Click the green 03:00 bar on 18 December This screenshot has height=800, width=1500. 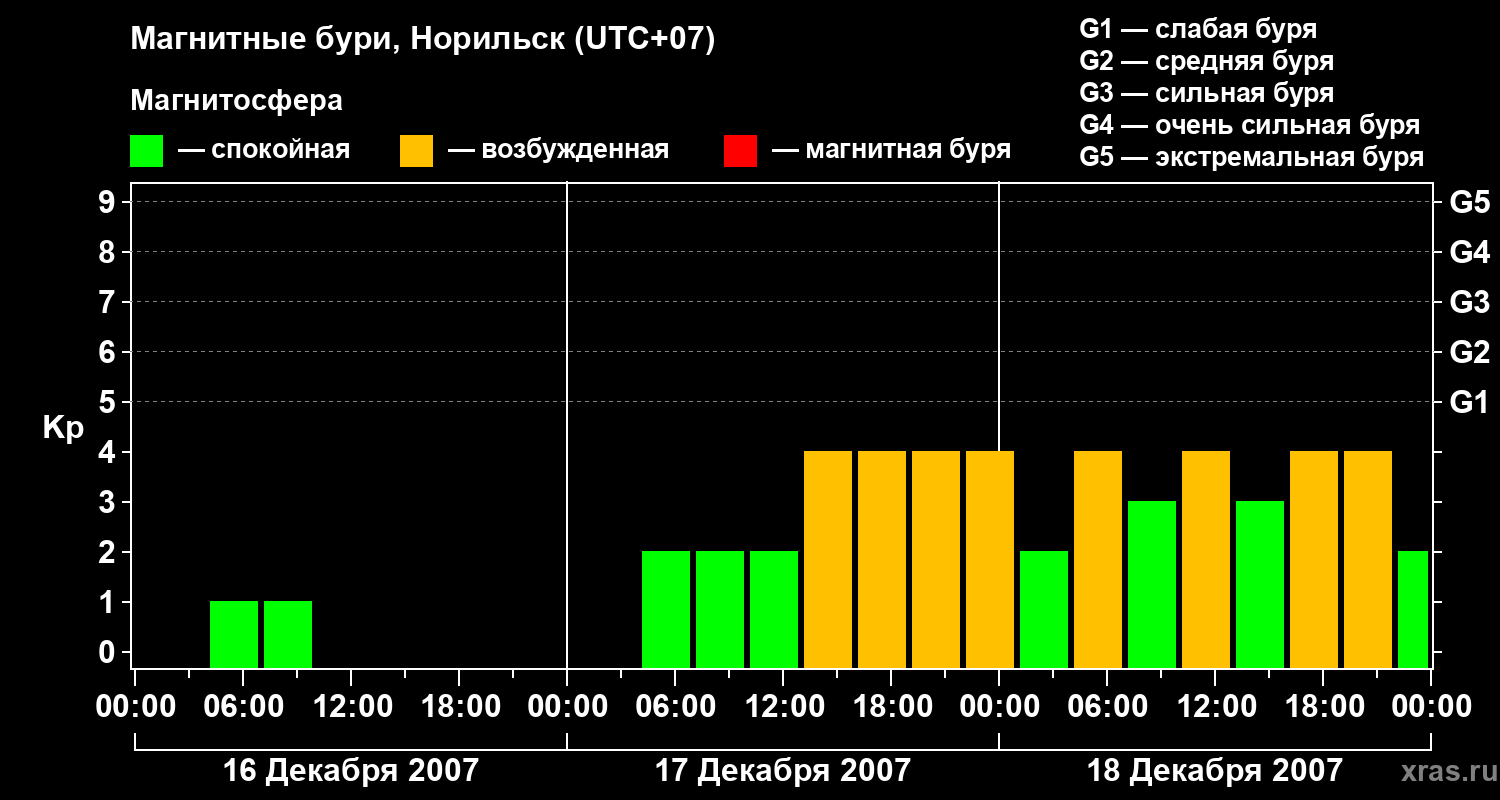1044,610
